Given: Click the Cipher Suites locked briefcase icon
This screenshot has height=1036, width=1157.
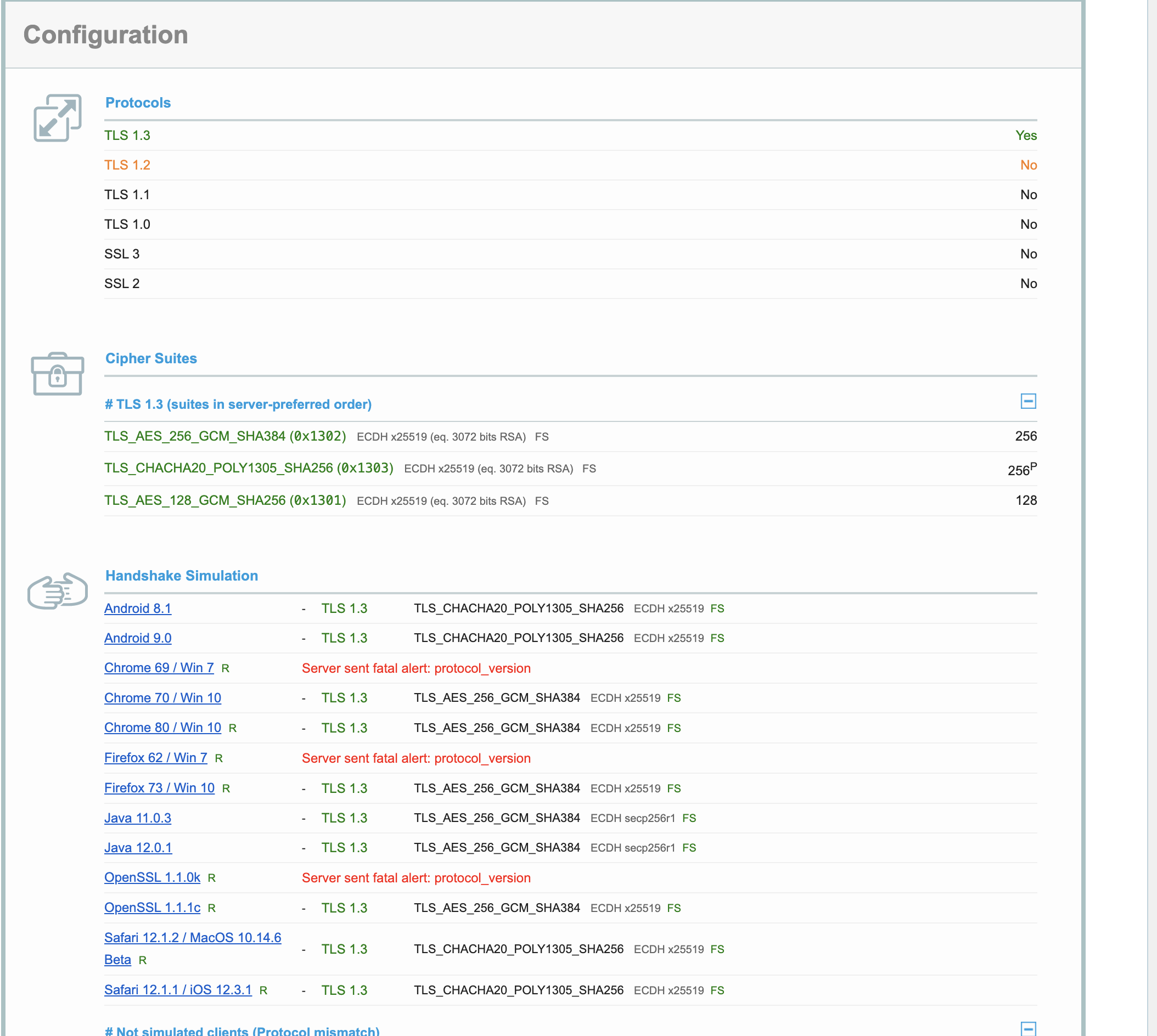Looking at the screenshot, I should (58, 374).
